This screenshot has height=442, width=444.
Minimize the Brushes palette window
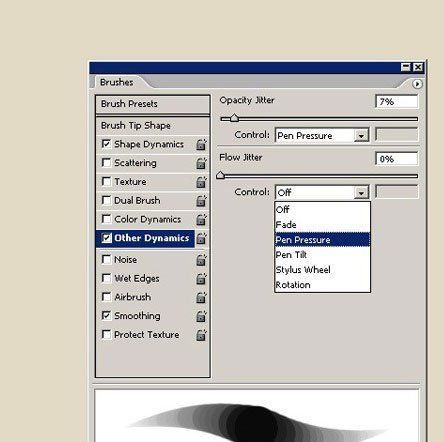coord(406,67)
